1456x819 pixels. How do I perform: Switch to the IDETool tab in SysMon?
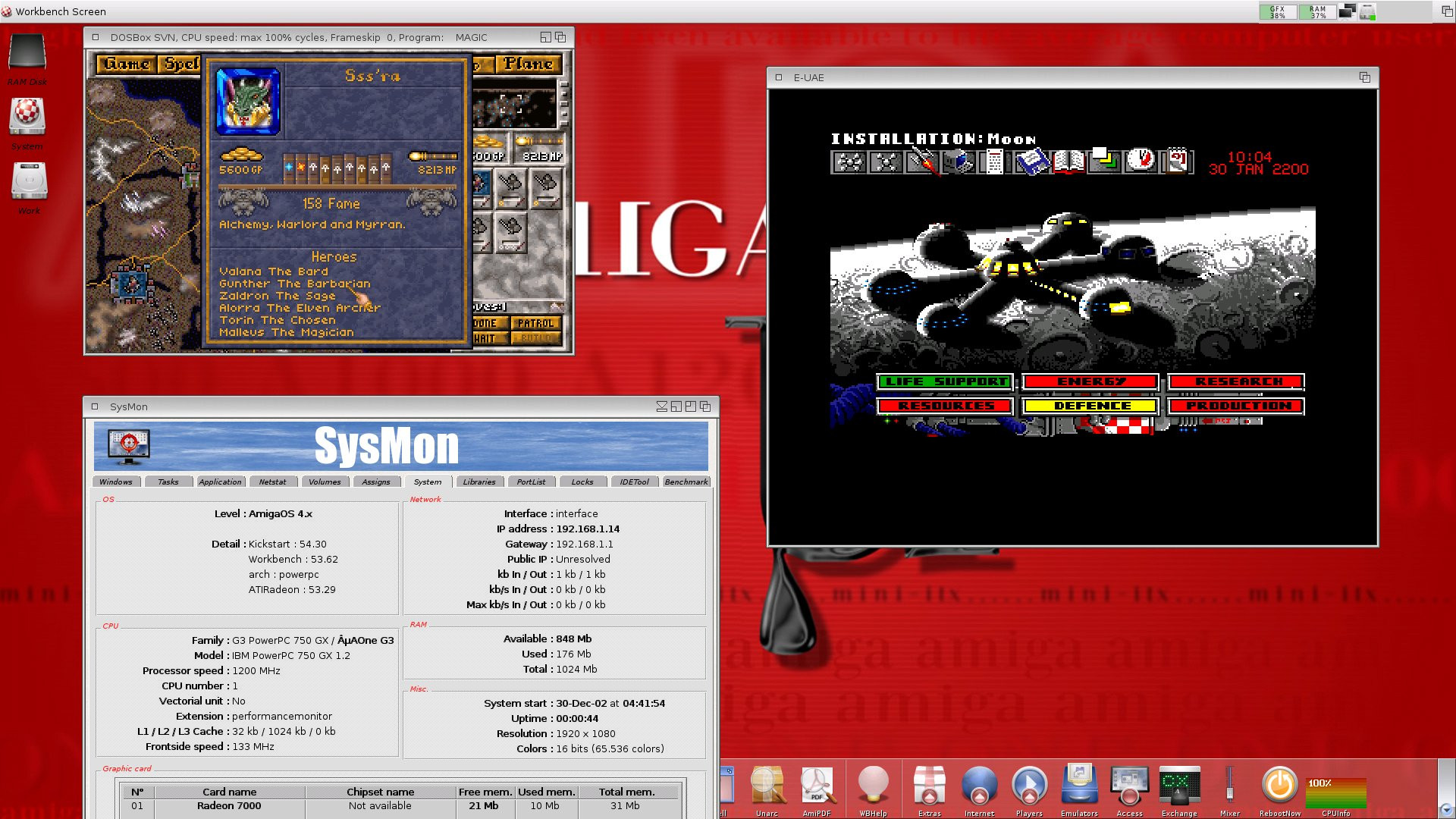634,482
